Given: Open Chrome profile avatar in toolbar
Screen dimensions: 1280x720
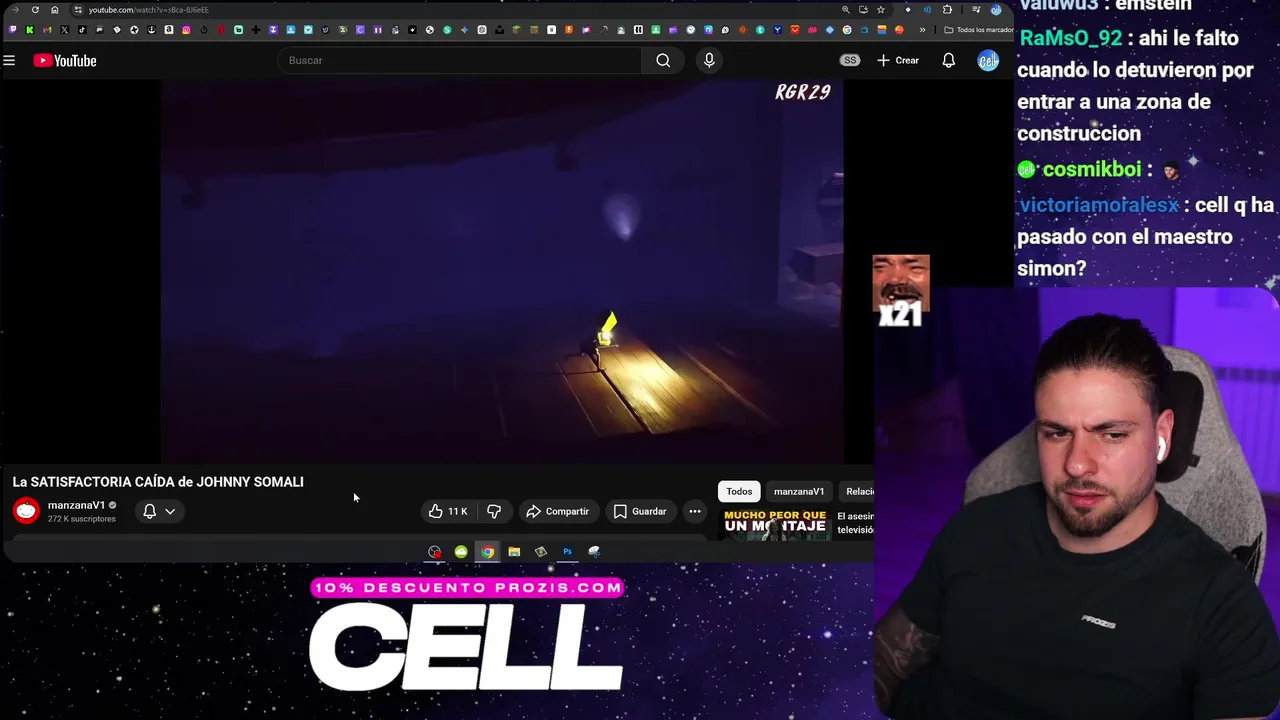Looking at the screenshot, I should click(996, 10).
